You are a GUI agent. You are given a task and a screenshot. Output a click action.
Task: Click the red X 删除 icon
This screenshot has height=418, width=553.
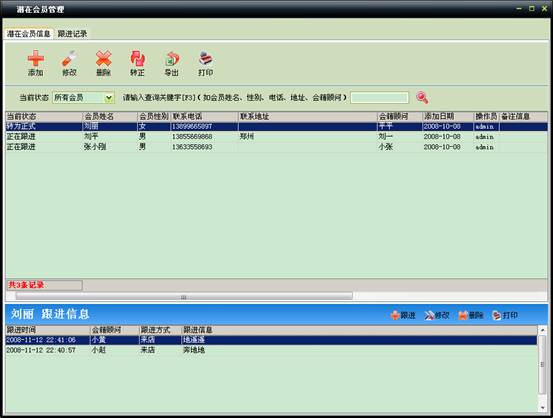click(x=103, y=59)
